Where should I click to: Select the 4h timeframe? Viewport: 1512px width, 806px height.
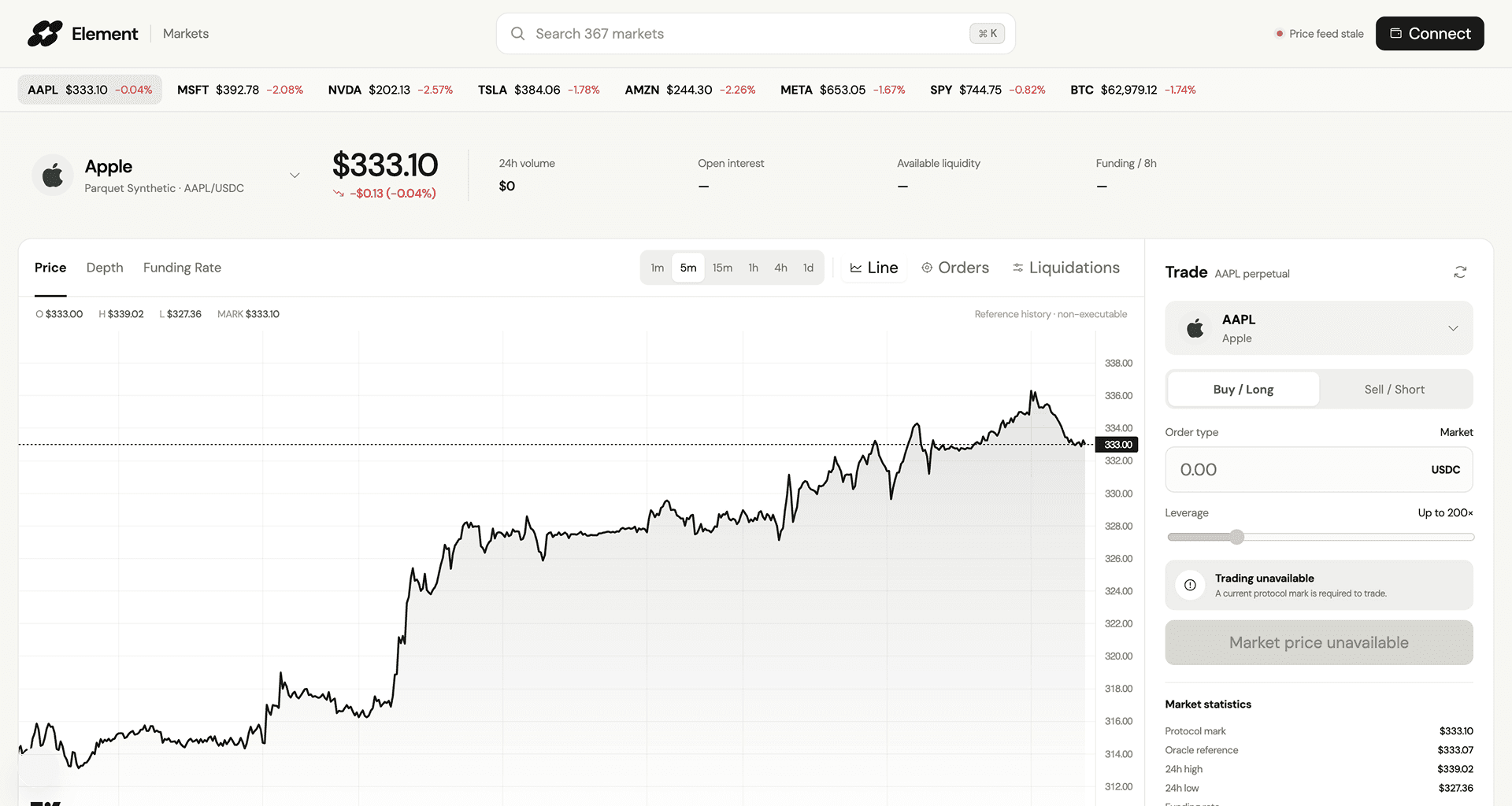[780, 268]
